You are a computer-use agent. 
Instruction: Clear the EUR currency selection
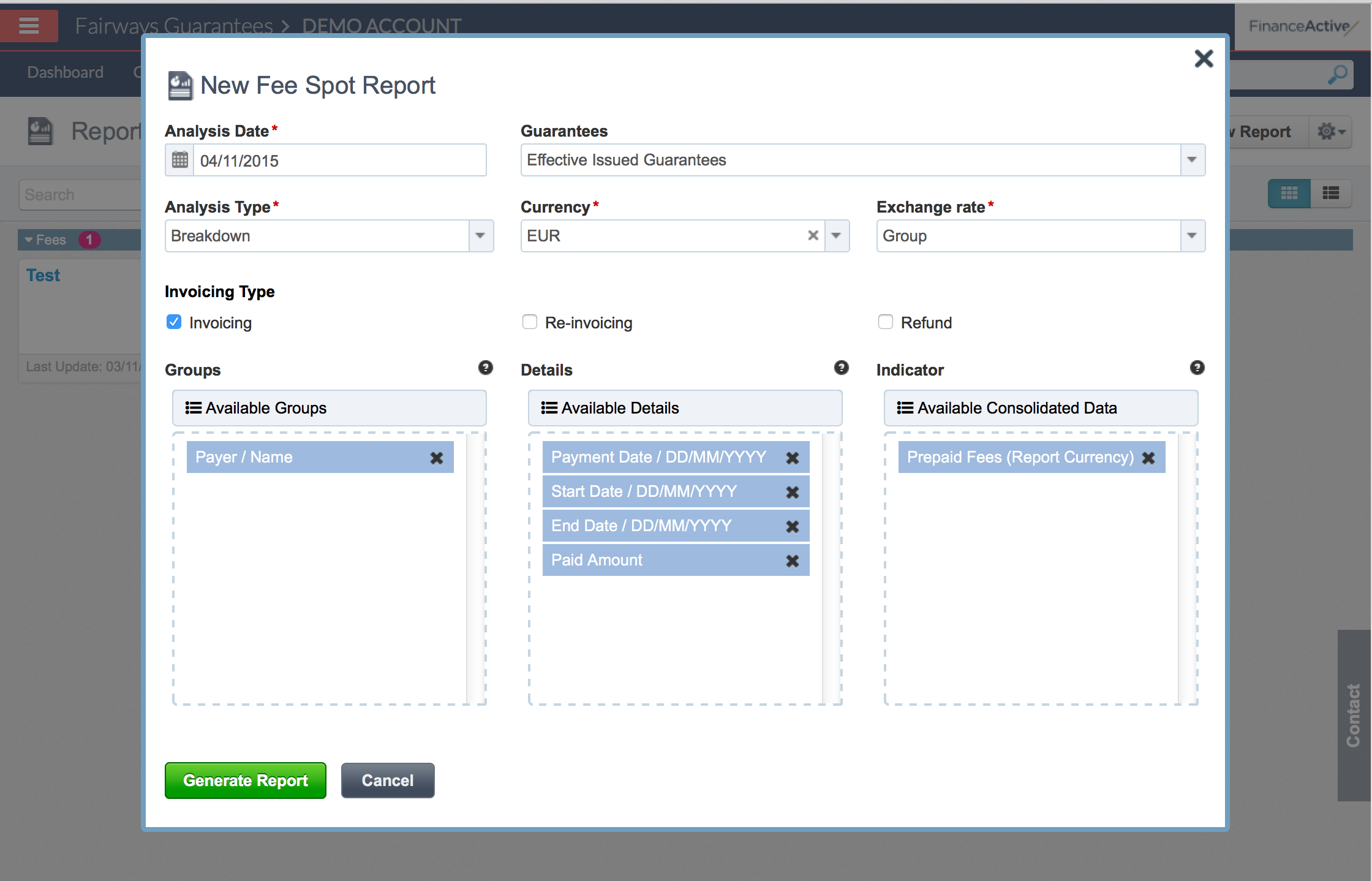pyautogui.click(x=813, y=236)
